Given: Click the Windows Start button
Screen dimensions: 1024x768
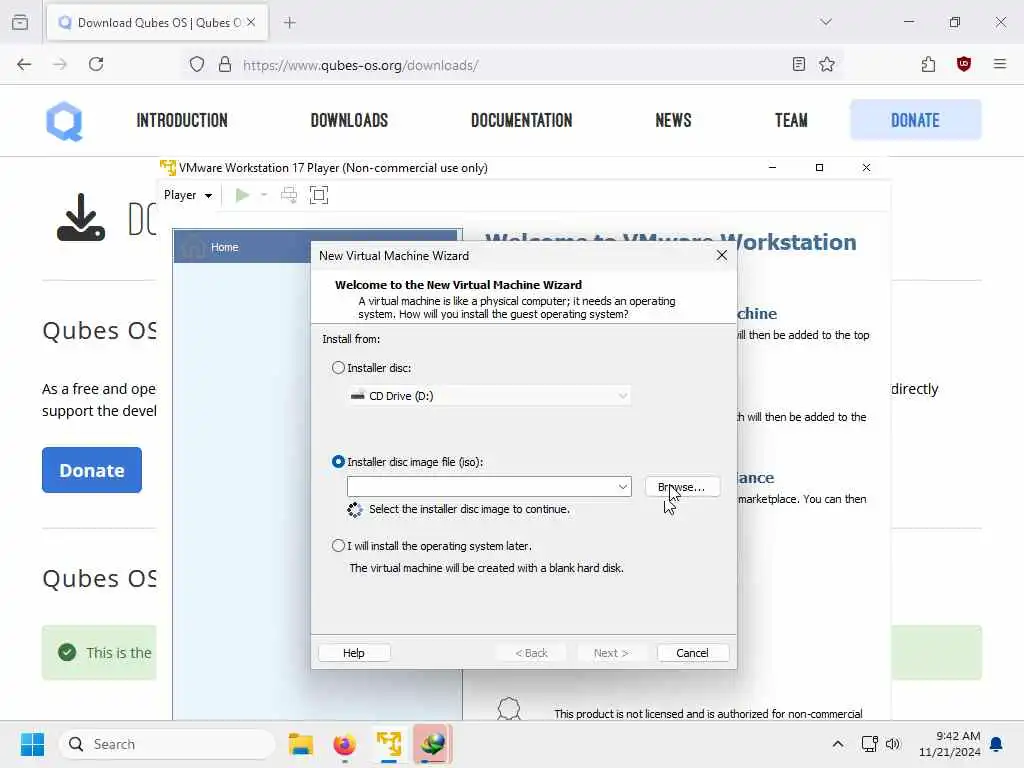Looking at the screenshot, I should [x=32, y=744].
